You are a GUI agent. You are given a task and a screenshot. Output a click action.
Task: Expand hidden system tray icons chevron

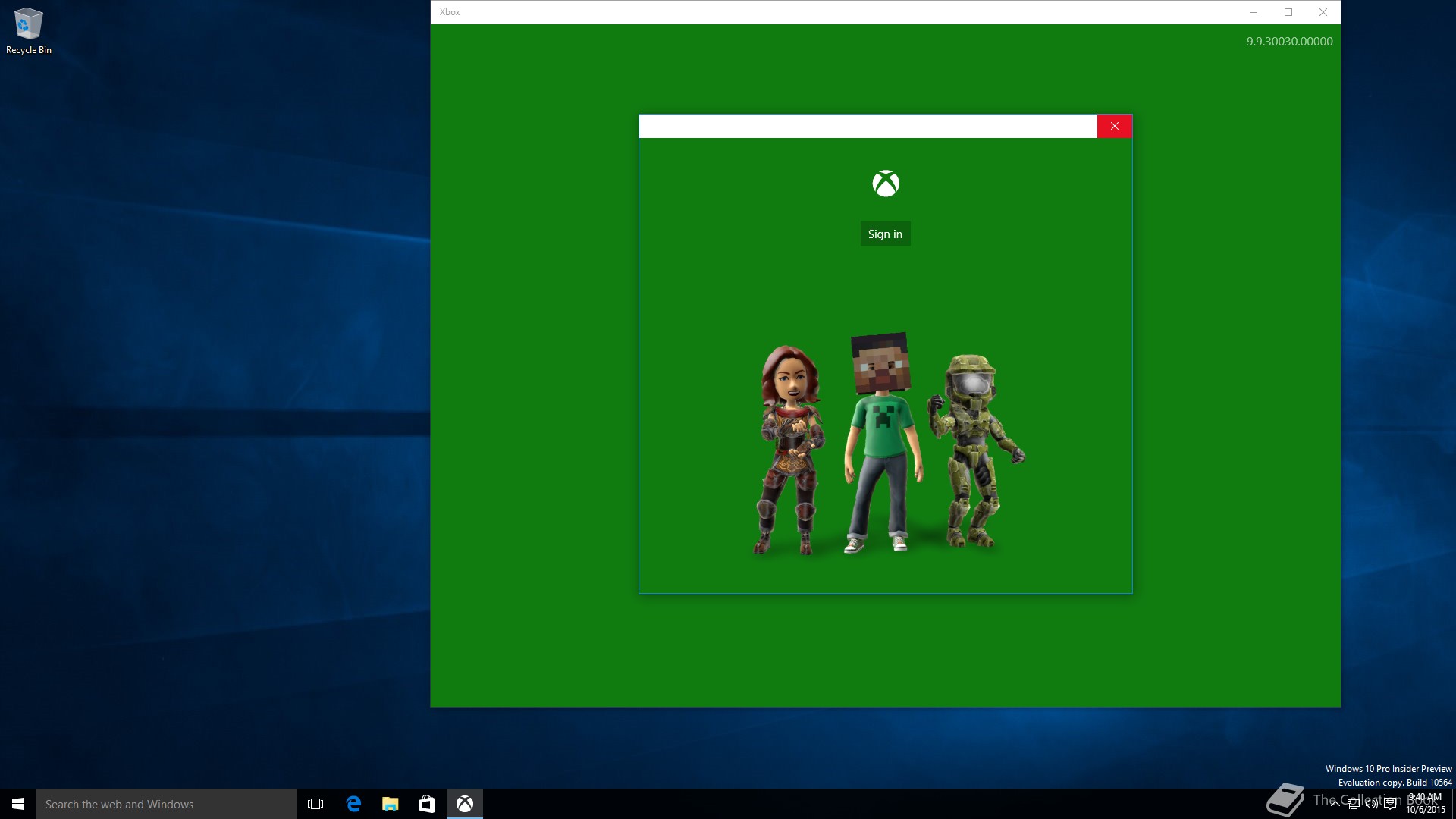1335,804
